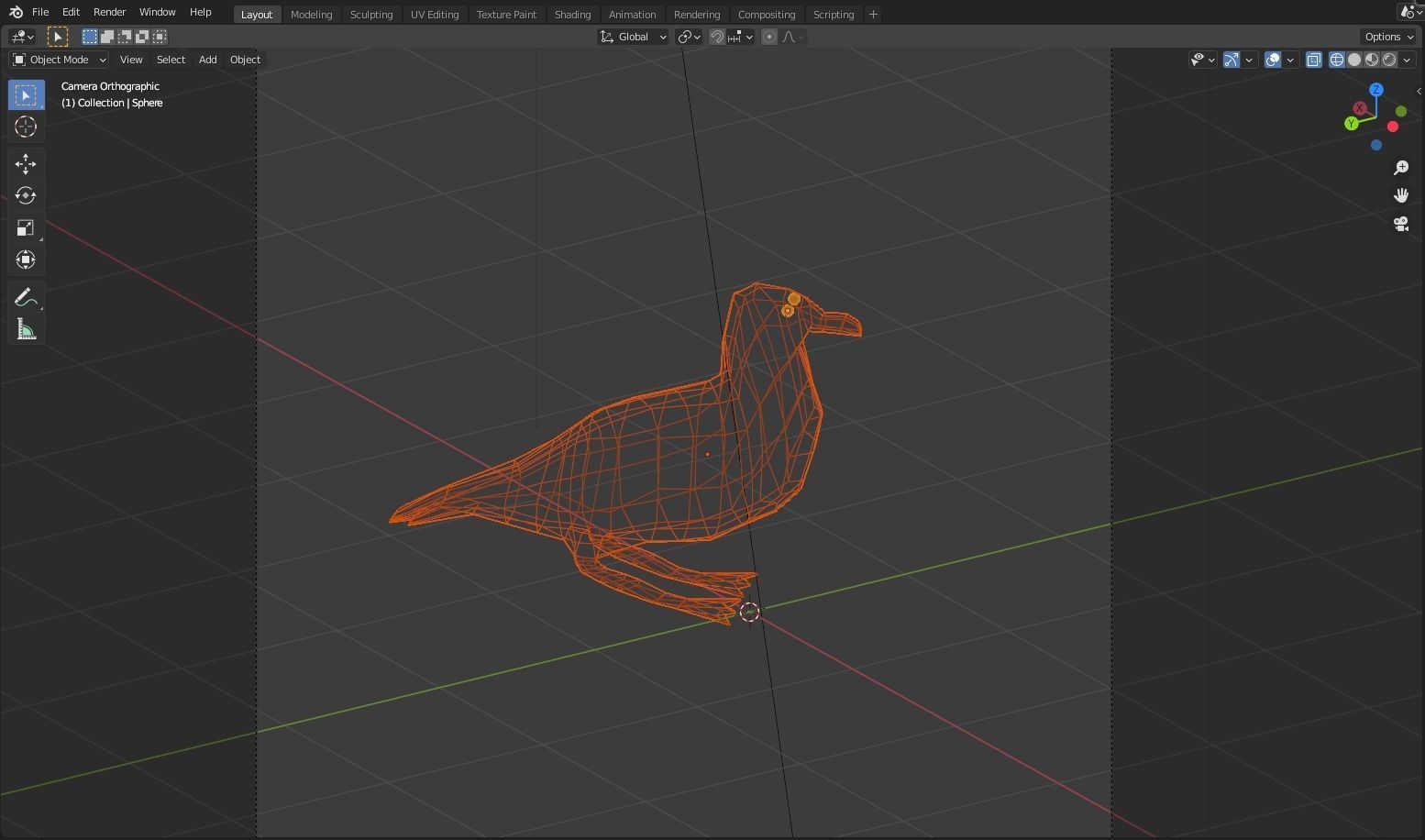
Task: Open the Render menu
Action: [109, 13]
